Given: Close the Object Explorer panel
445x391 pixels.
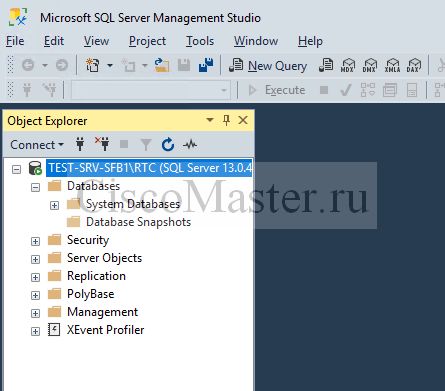Looking at the screenshot, I should (x=243, y=120).
